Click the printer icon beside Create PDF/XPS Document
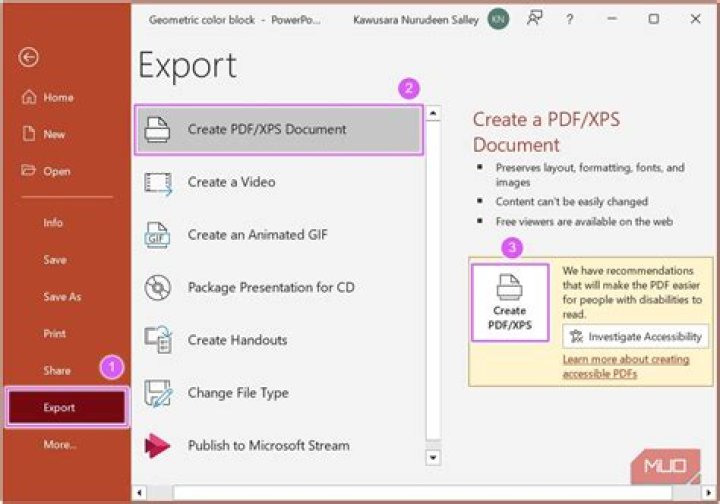 (x=158, y=129)
